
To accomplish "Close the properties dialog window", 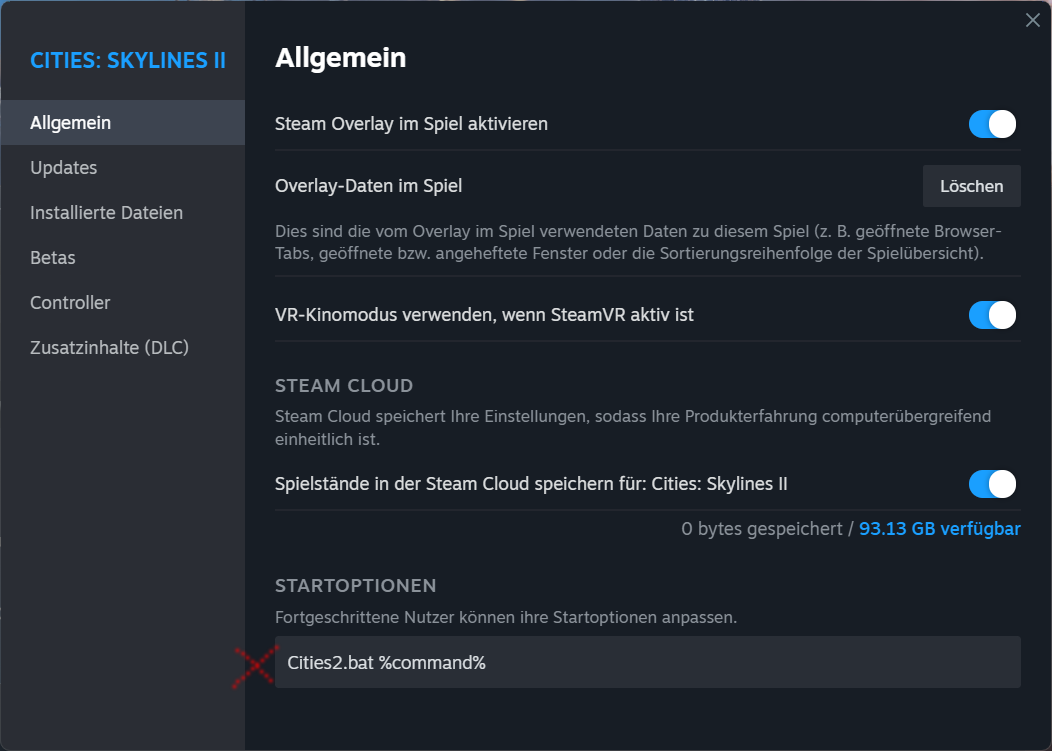I will (1033, 20).
